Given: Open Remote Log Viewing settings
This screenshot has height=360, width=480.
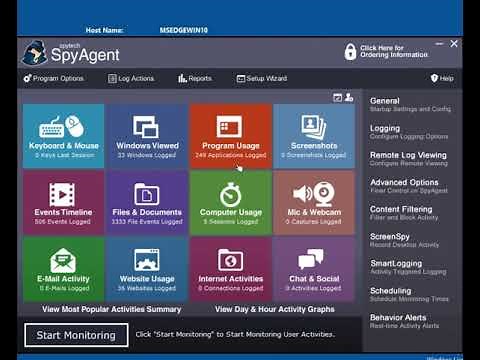Looking at the screenshot, I should tap(409, 159).
